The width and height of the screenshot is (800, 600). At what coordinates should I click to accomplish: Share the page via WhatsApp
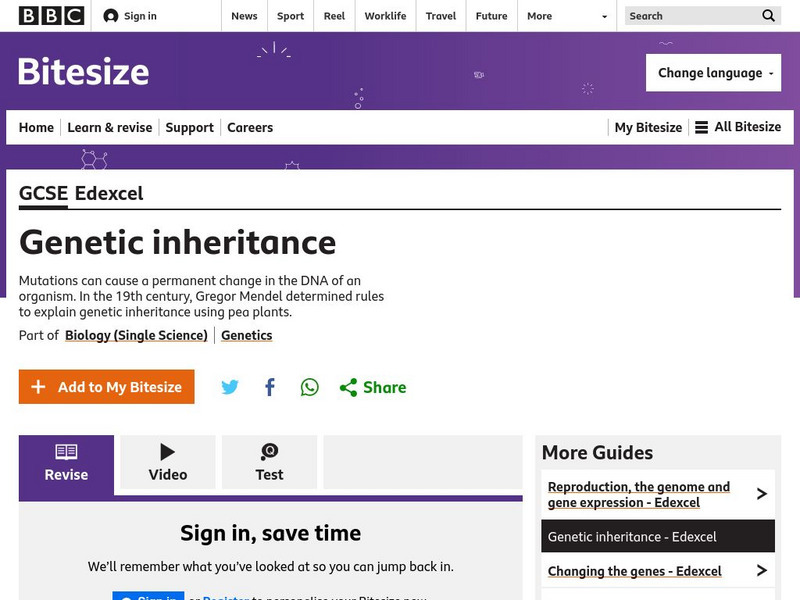(309, 386)
